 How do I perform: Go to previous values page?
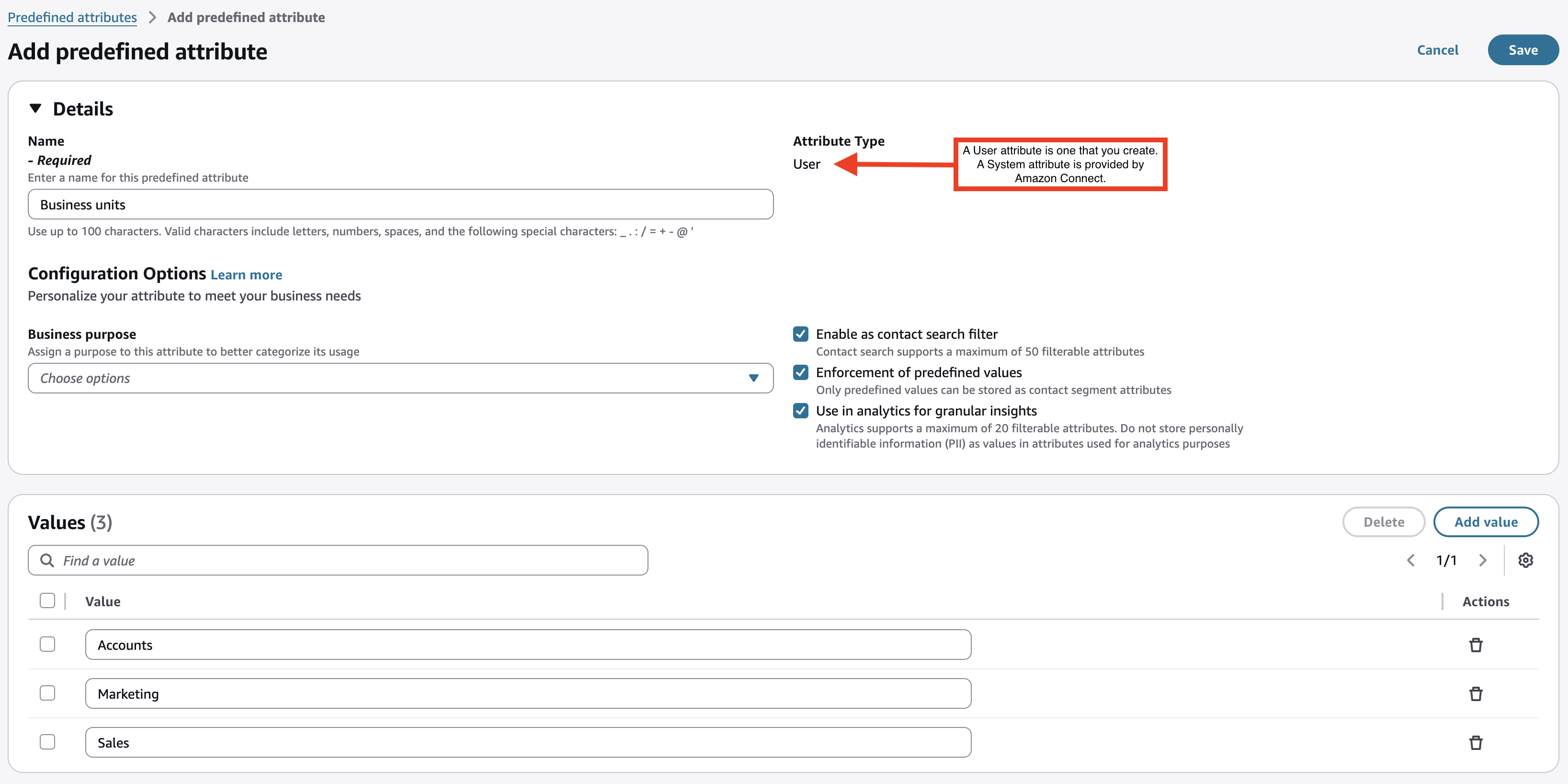pyautogui.click(x=1410, y=560)
